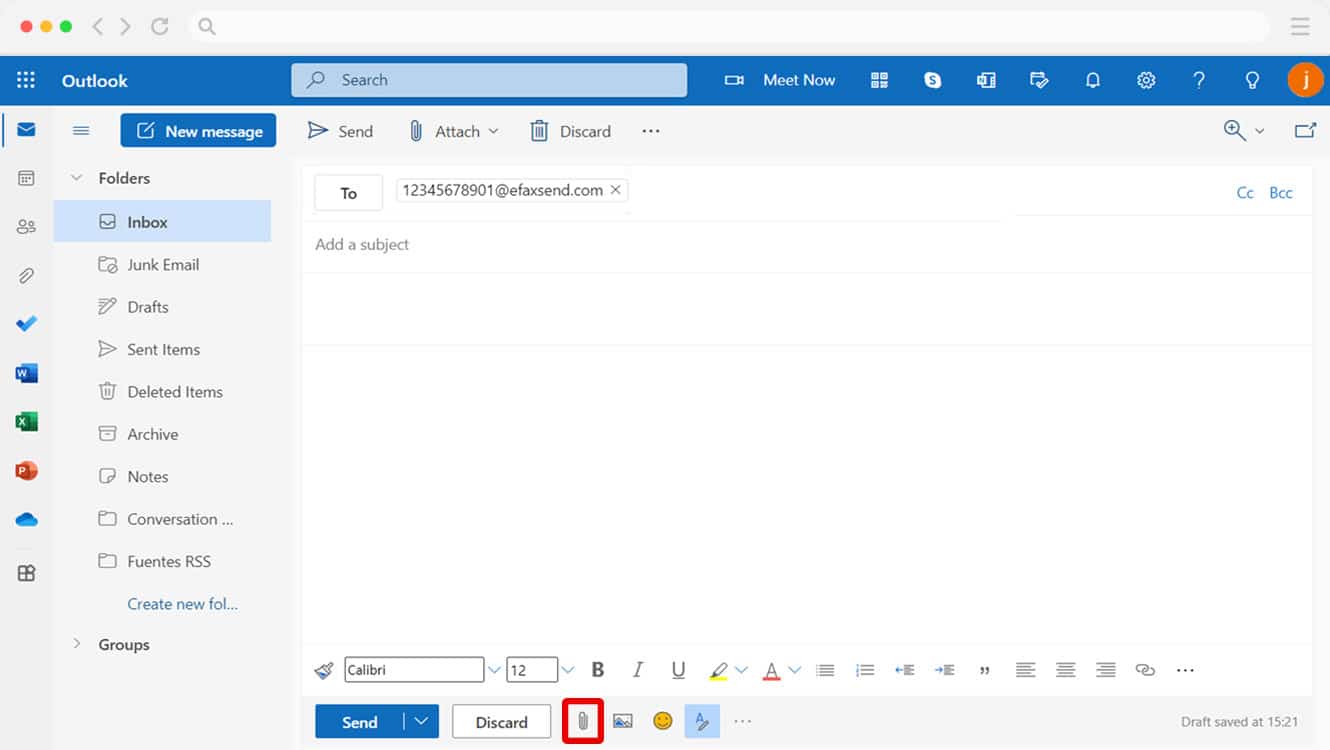Viewport: 1330px width, 750px height.
Task: Show the Bcc field
Action: 1281,191
